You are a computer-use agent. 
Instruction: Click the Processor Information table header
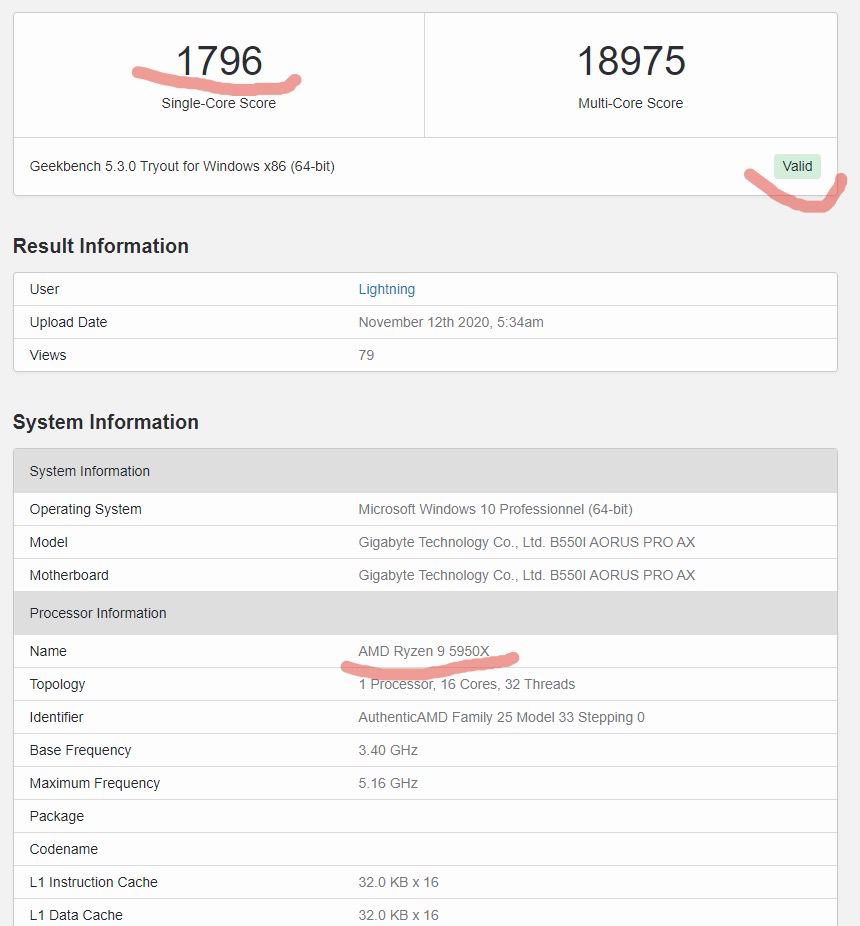tap(425, 613)
